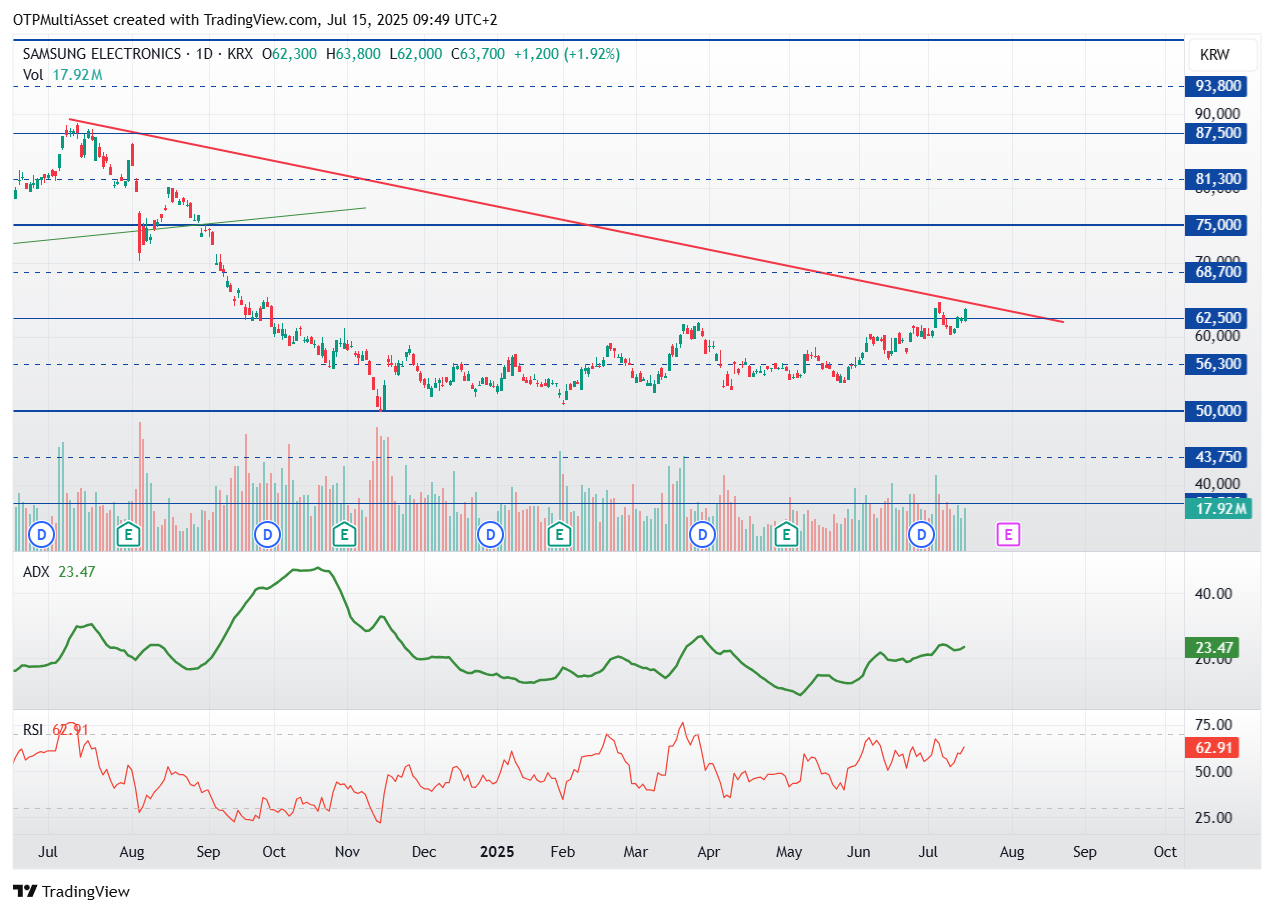The width and height of the screenshot is (1274, 913).
Task: Click the earnings E marker in early August
Action: point(127,535)
